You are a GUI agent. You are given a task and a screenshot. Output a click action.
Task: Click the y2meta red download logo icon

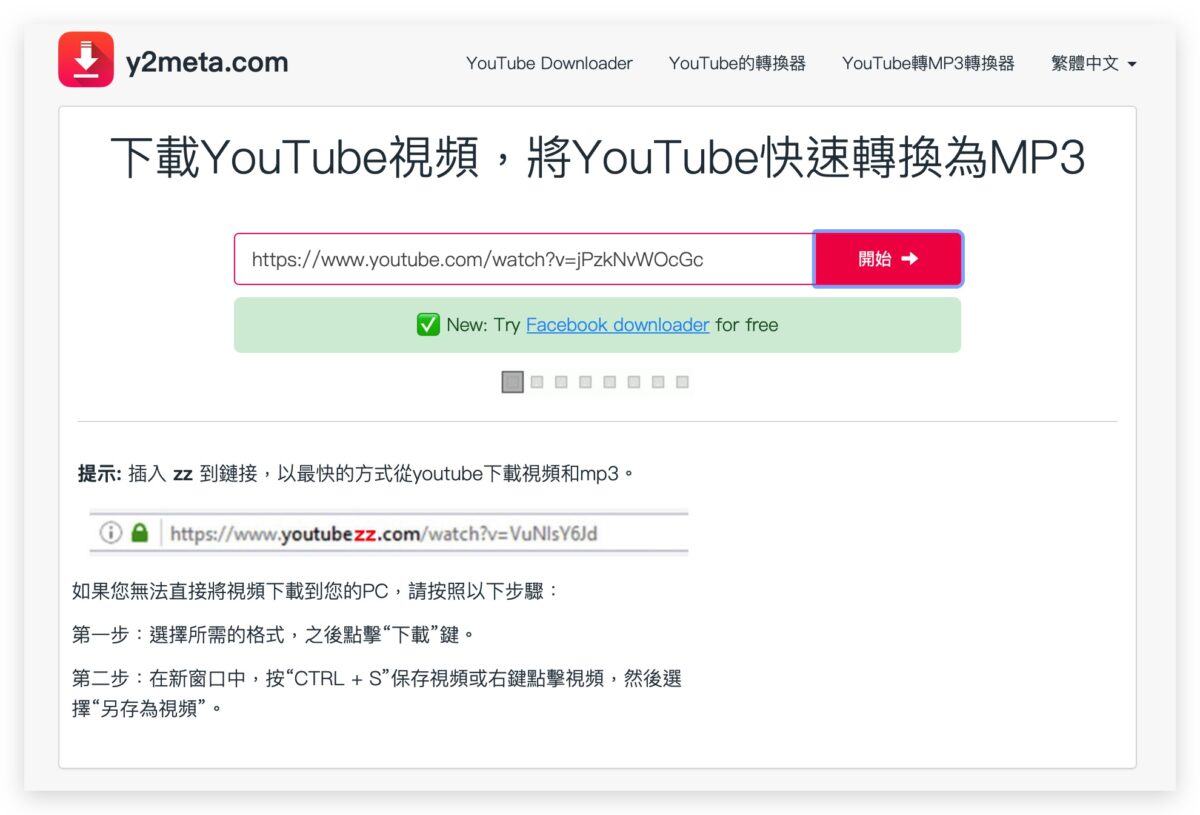coord(86,60)
